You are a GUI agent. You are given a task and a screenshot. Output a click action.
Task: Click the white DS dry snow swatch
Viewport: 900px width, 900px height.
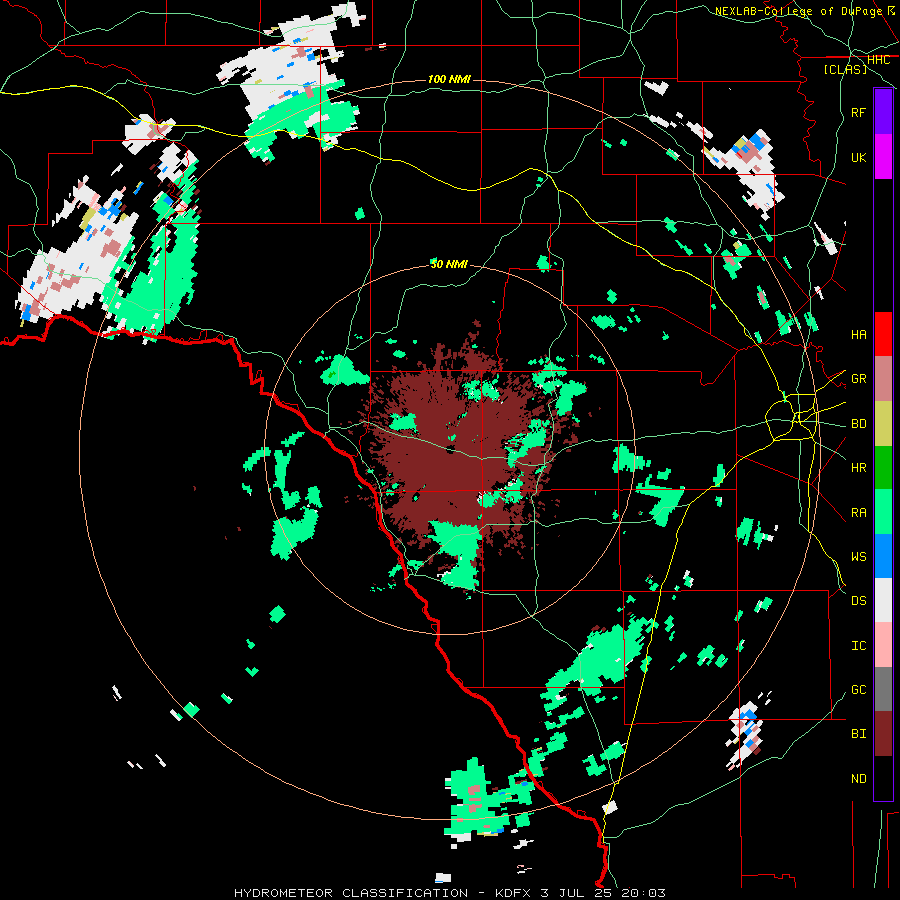click(883, 600)
